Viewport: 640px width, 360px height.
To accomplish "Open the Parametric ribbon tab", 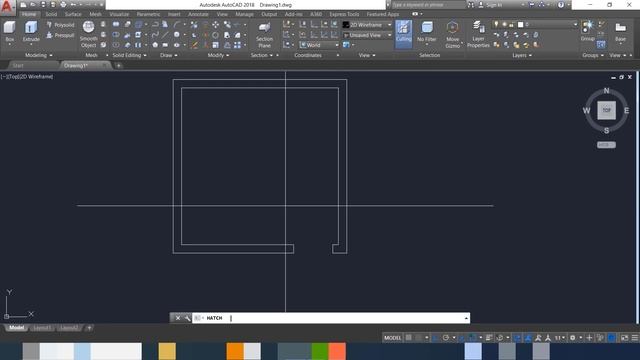I will point(148,14).
